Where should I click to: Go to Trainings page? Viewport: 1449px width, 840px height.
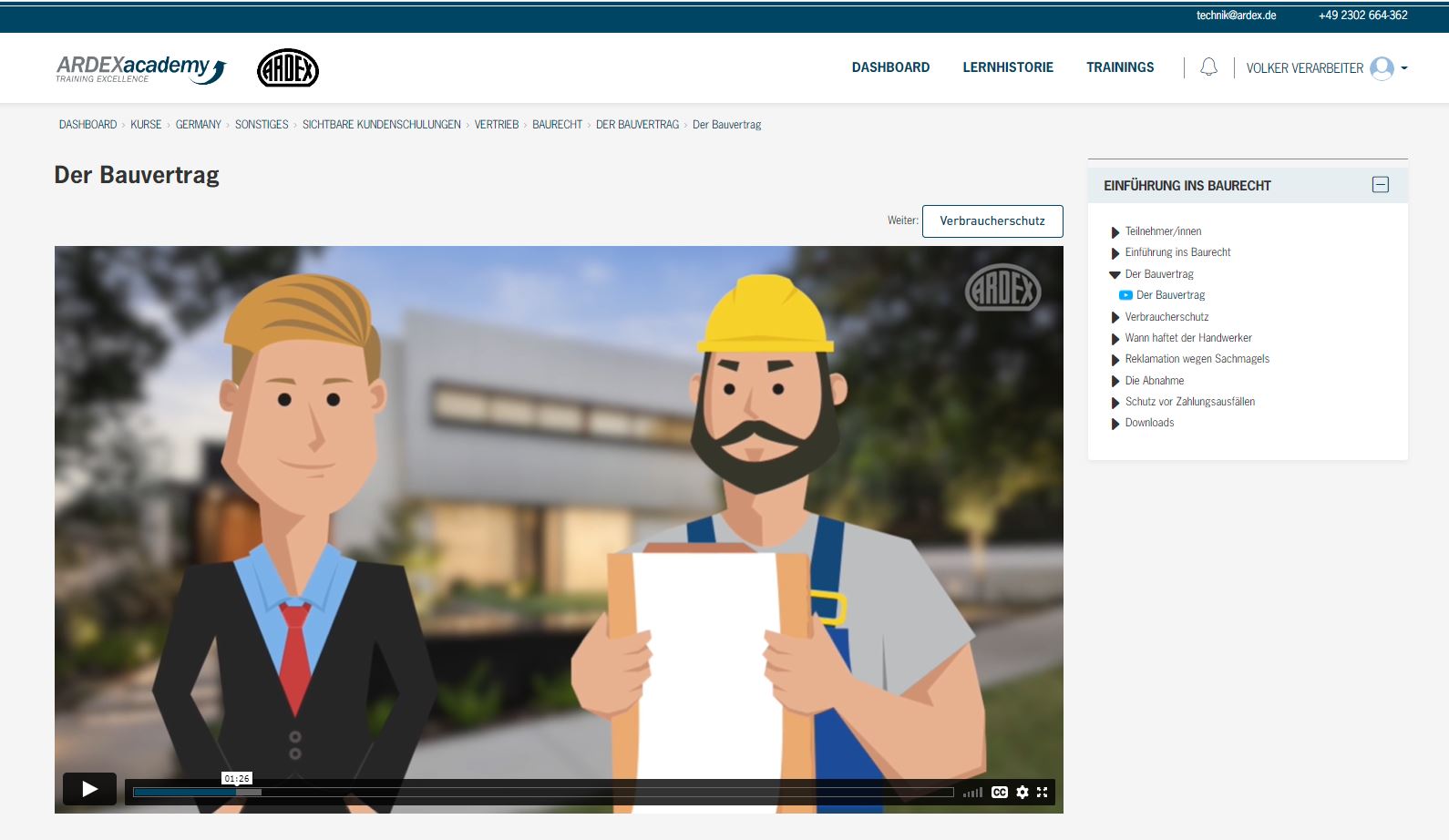coord(1120,67)
